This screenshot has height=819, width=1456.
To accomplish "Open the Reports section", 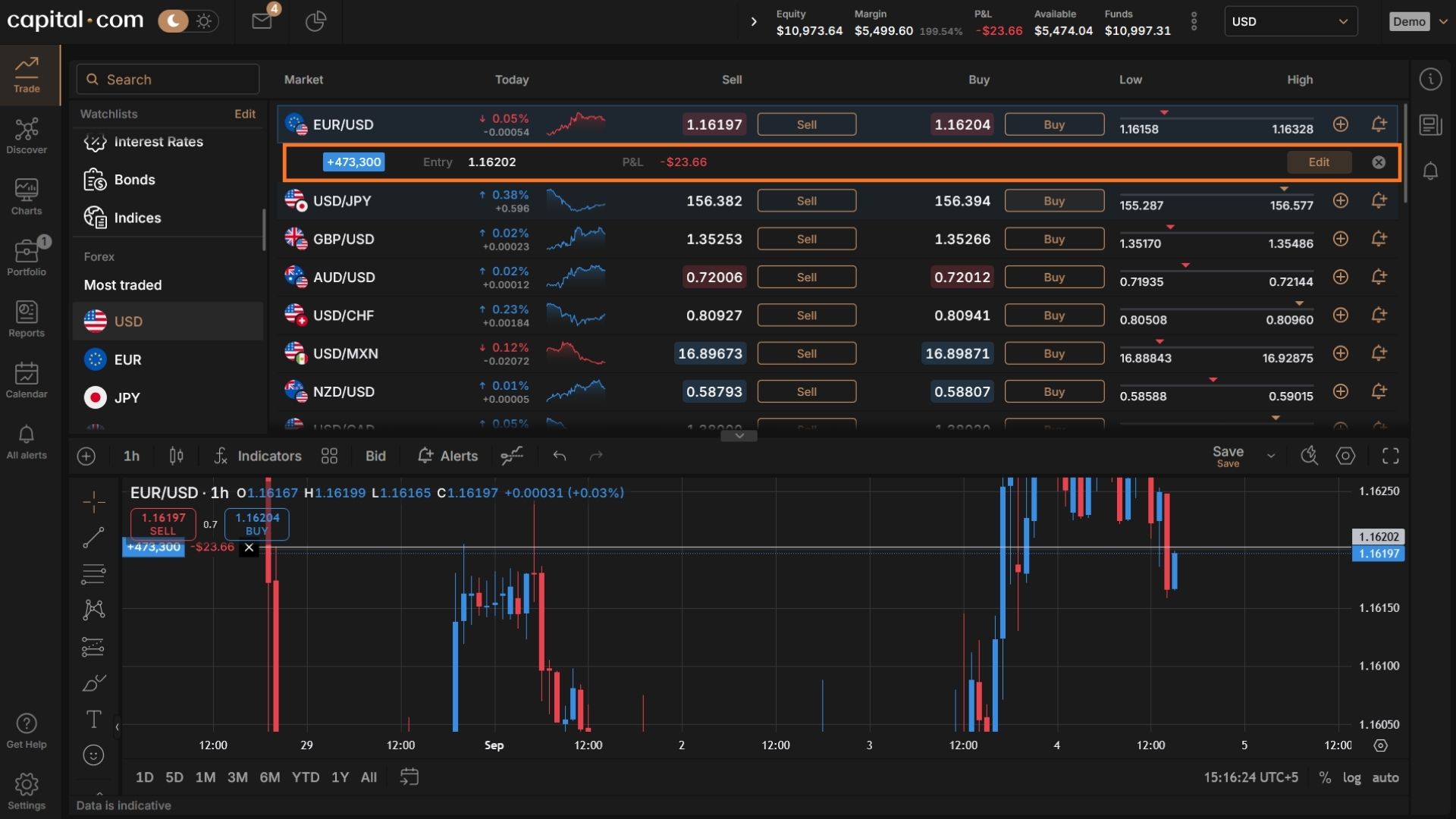I will pyautogui.click(x=27, y=319).
